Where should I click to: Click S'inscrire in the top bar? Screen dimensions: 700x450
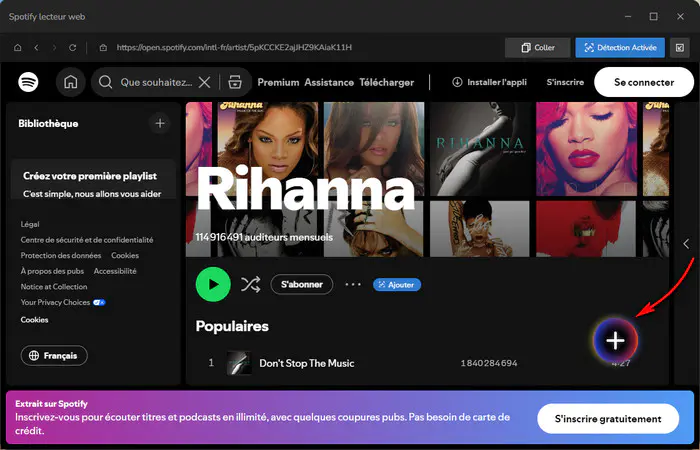tap(565, 82)
